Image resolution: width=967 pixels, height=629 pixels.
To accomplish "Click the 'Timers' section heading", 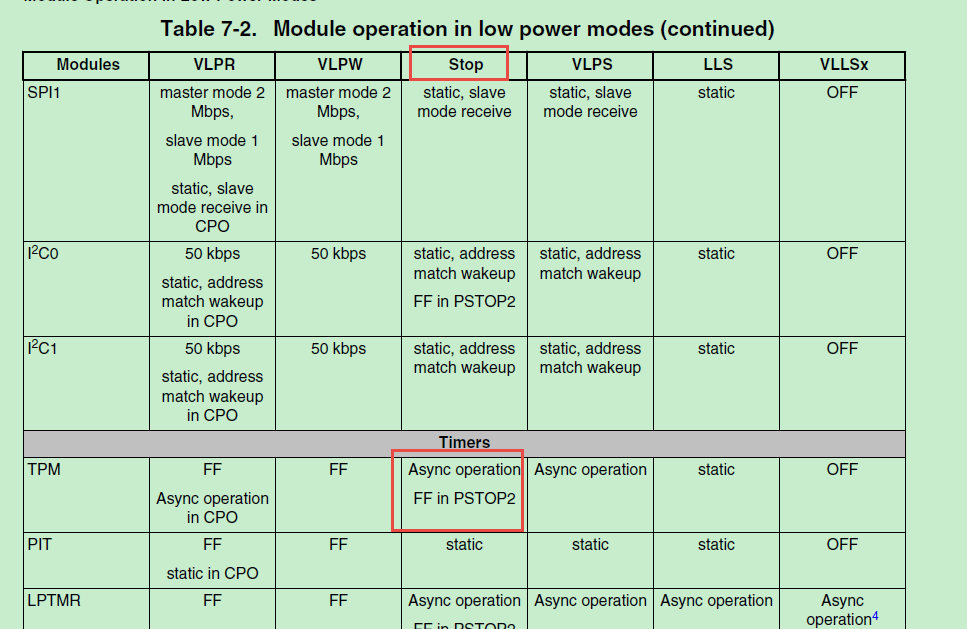I will 464,442.
